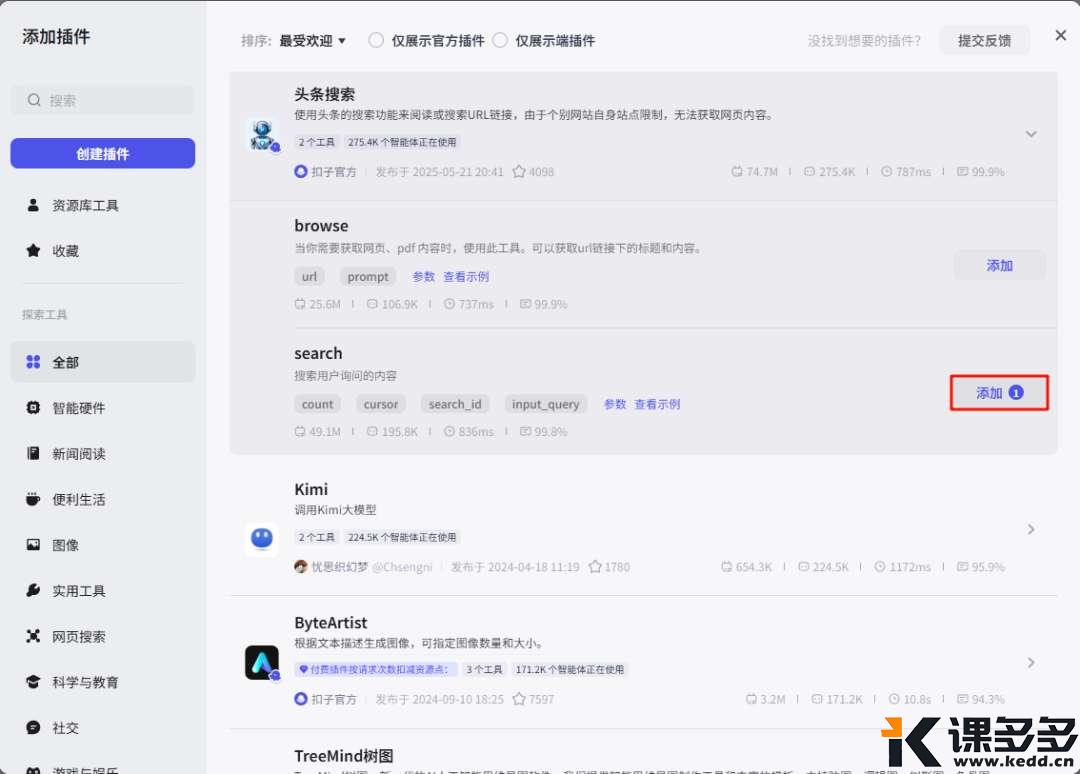1080x774 pixels.
Task: Expand the Kimi plugin row
Action: [x=1031, y=529]
